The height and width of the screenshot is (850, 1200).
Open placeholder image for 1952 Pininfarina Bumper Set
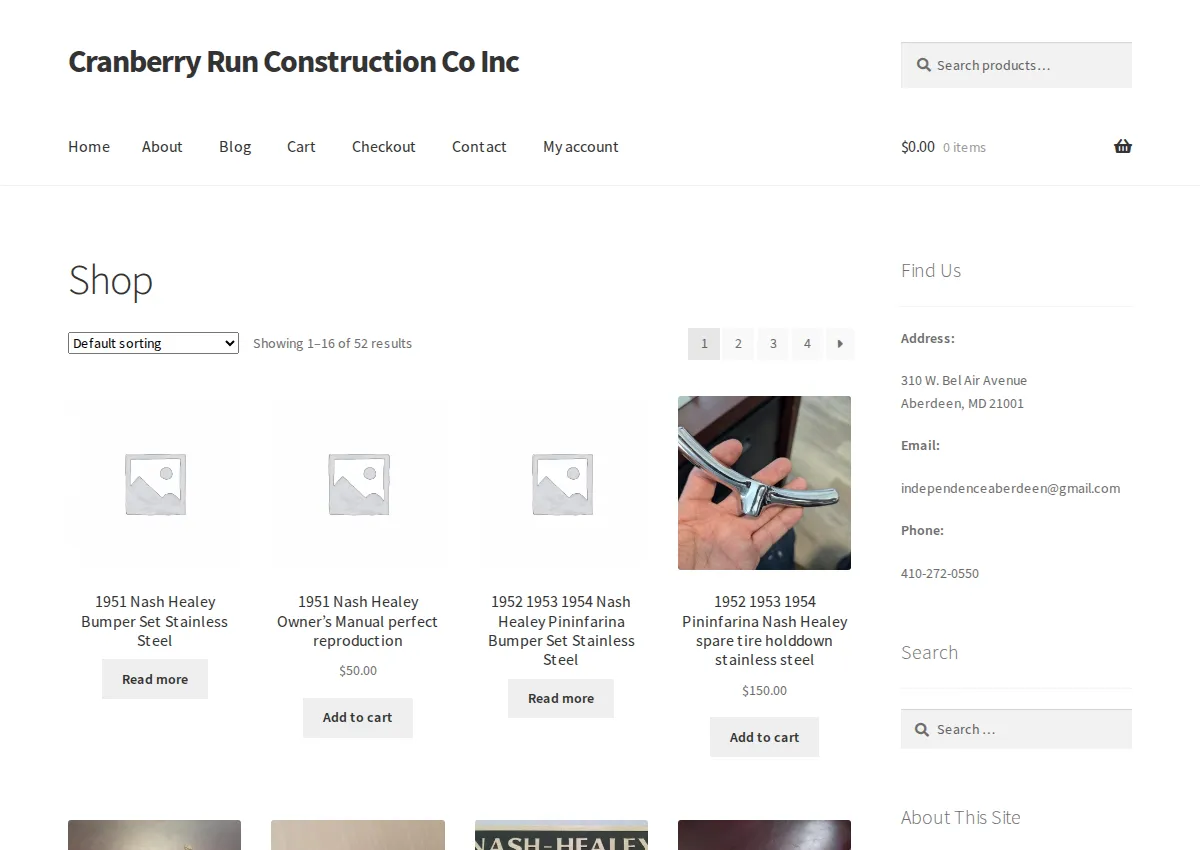[x=561, y=483]
